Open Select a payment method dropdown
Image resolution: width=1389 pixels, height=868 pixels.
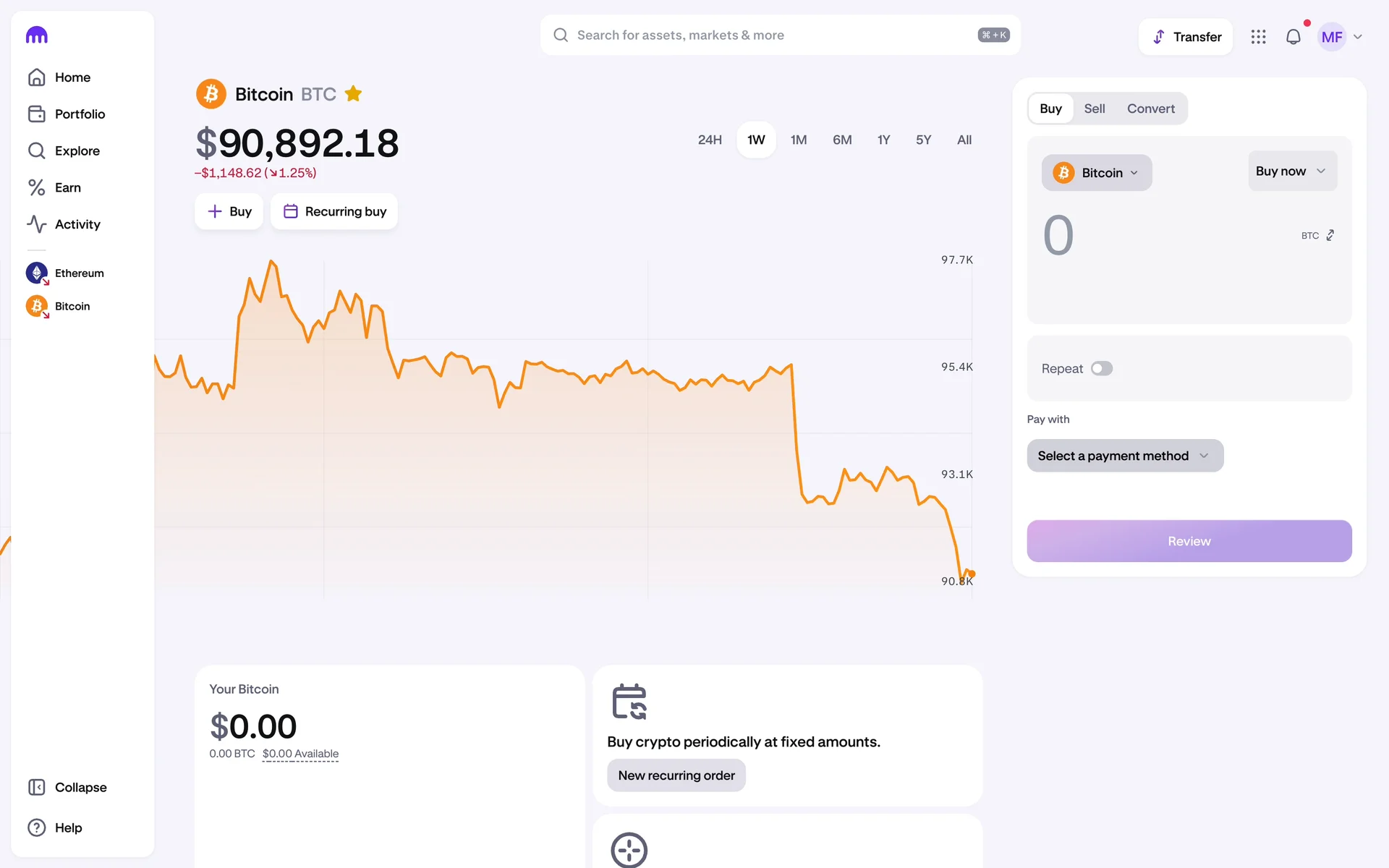click(1124, 456)
